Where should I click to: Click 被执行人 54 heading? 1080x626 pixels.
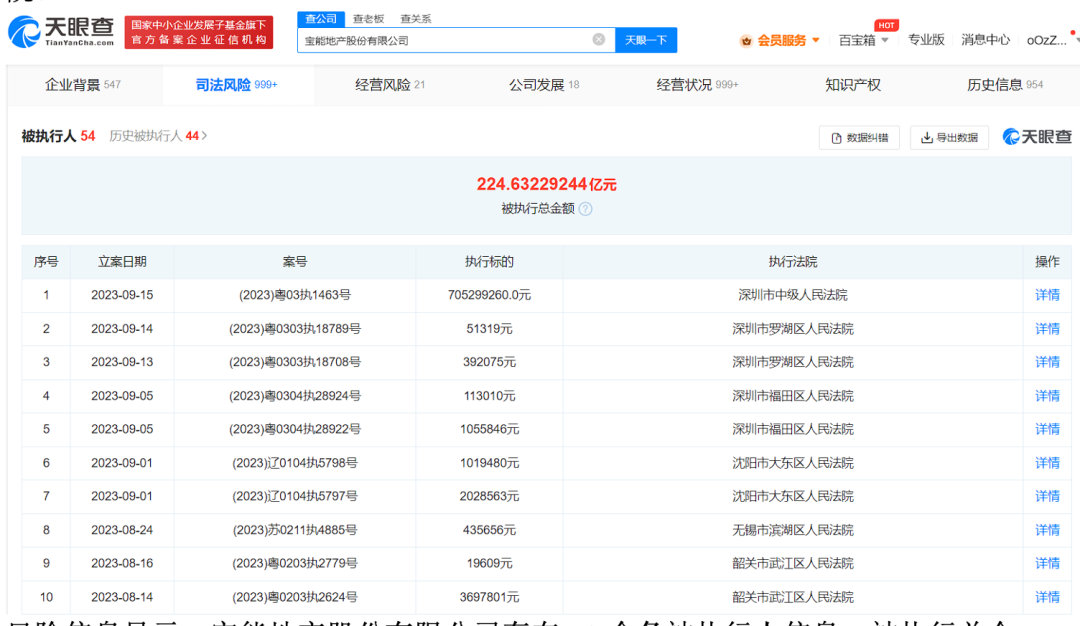click(59, 136)
